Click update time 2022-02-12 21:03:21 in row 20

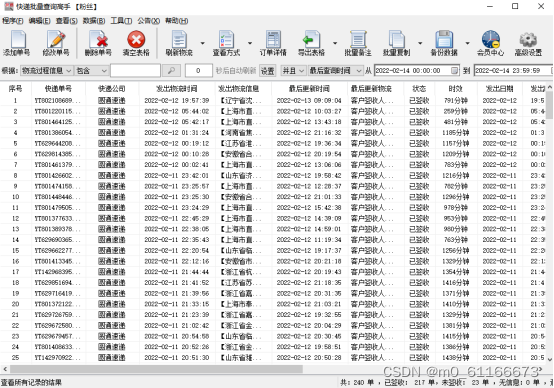(x=309, y=304)
